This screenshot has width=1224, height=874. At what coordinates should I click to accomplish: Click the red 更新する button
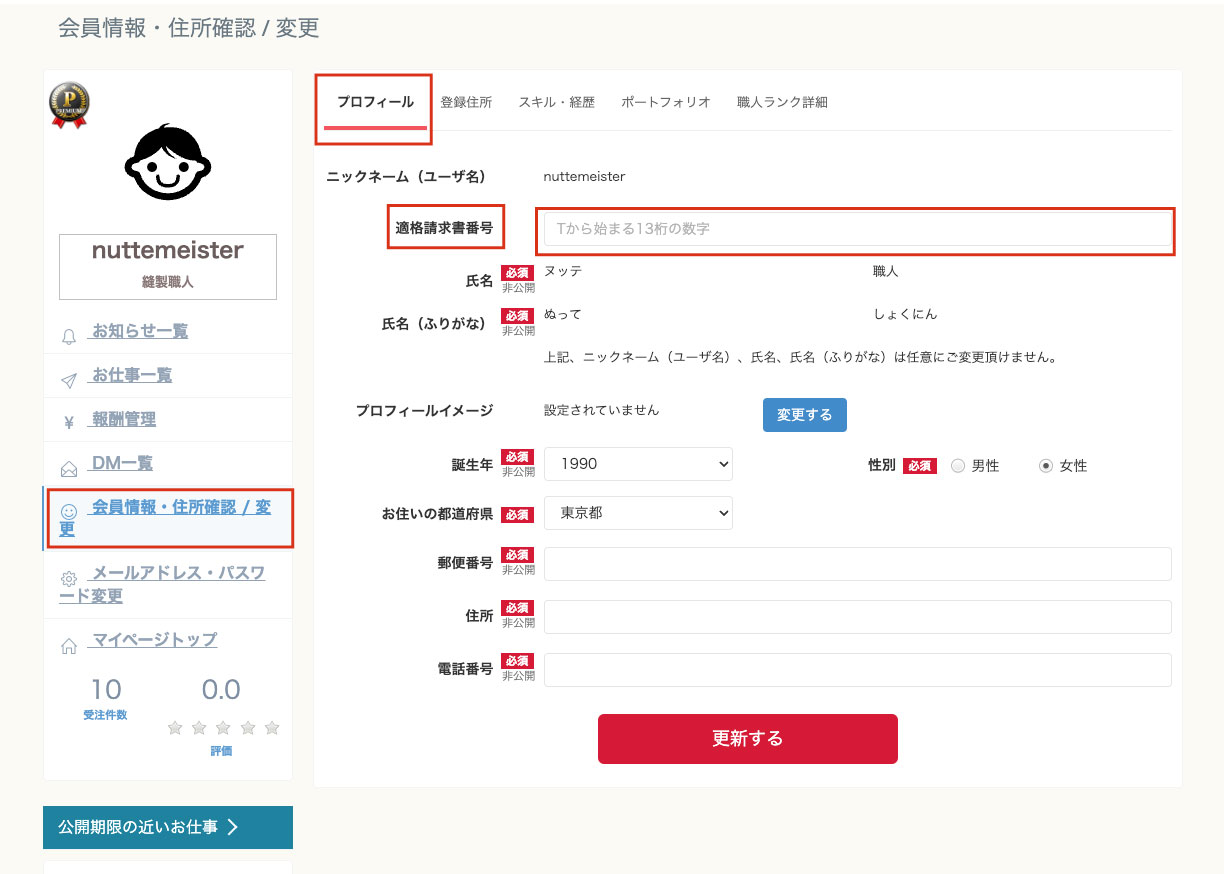click(x=748, y=739)
